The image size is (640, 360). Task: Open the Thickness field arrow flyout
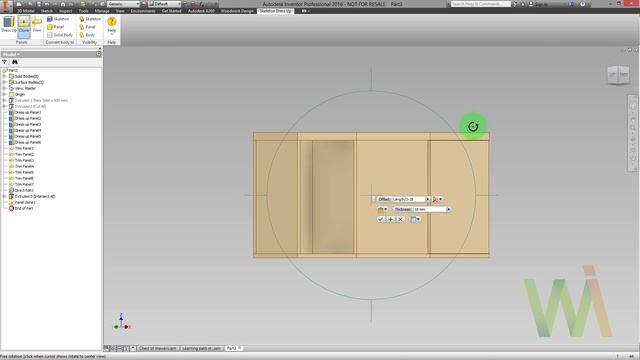[449, 209]
